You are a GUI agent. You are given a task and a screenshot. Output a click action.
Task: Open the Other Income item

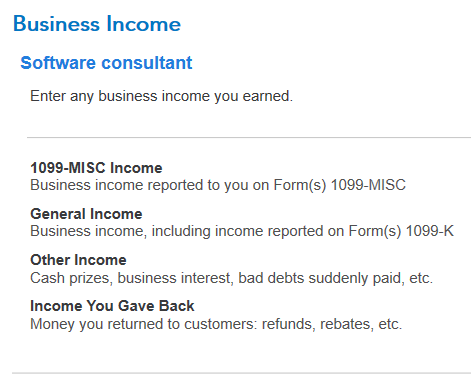78,260
